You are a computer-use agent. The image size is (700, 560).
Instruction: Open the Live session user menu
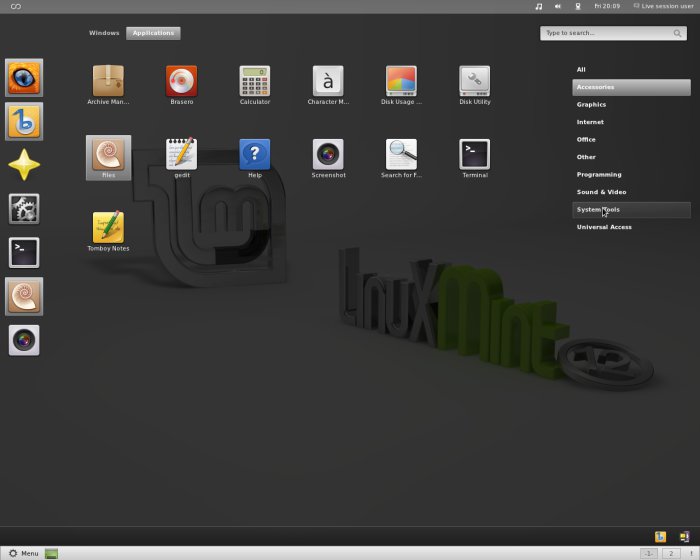[663, 6]
